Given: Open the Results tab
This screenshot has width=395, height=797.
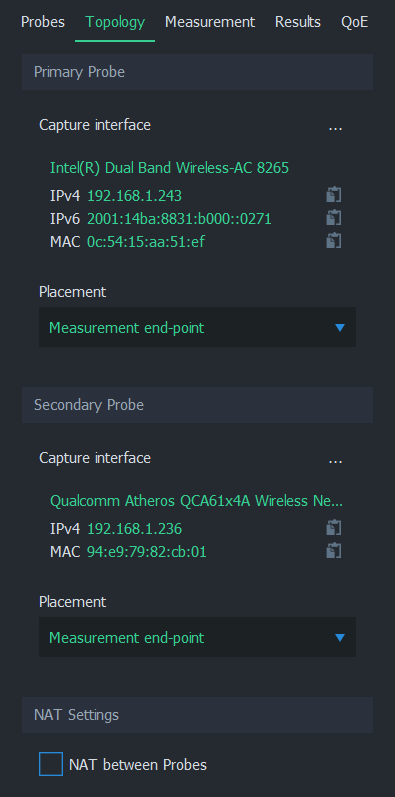Looking at the screenshot, I should click(298, 22).
